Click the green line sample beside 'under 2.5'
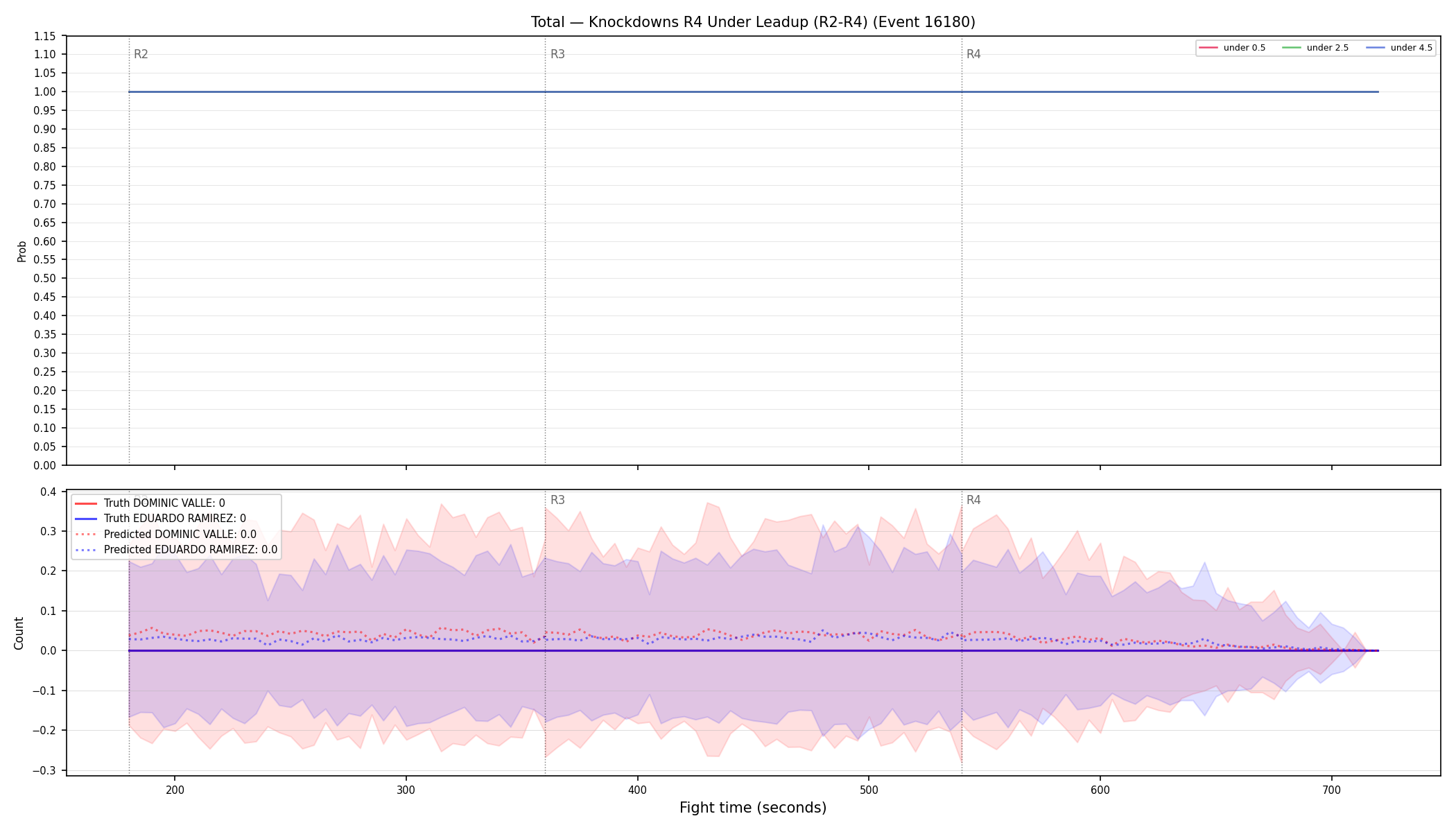 tap(1292, 48)
